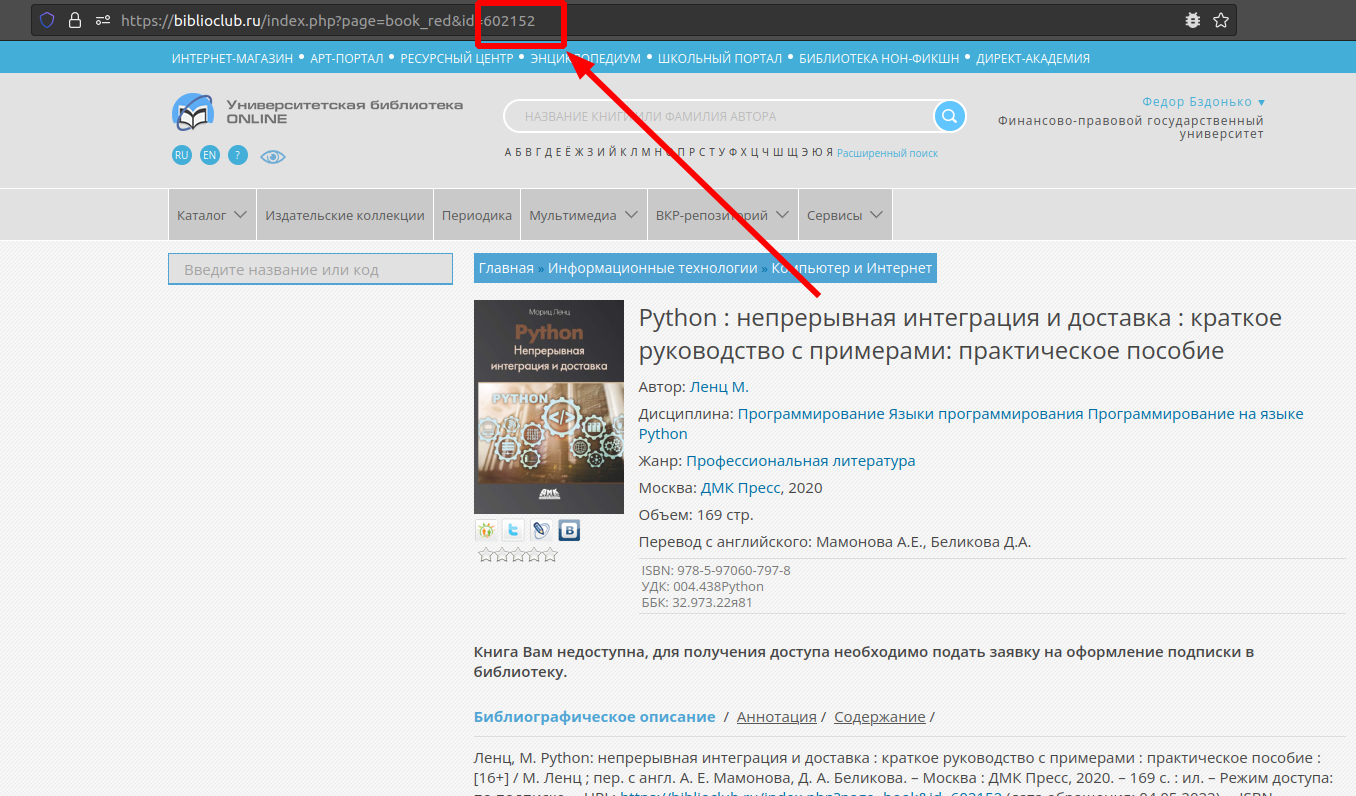Select the УДК: 004.438Python text
Screen dimensions: 1356x796
coord(702,586)
